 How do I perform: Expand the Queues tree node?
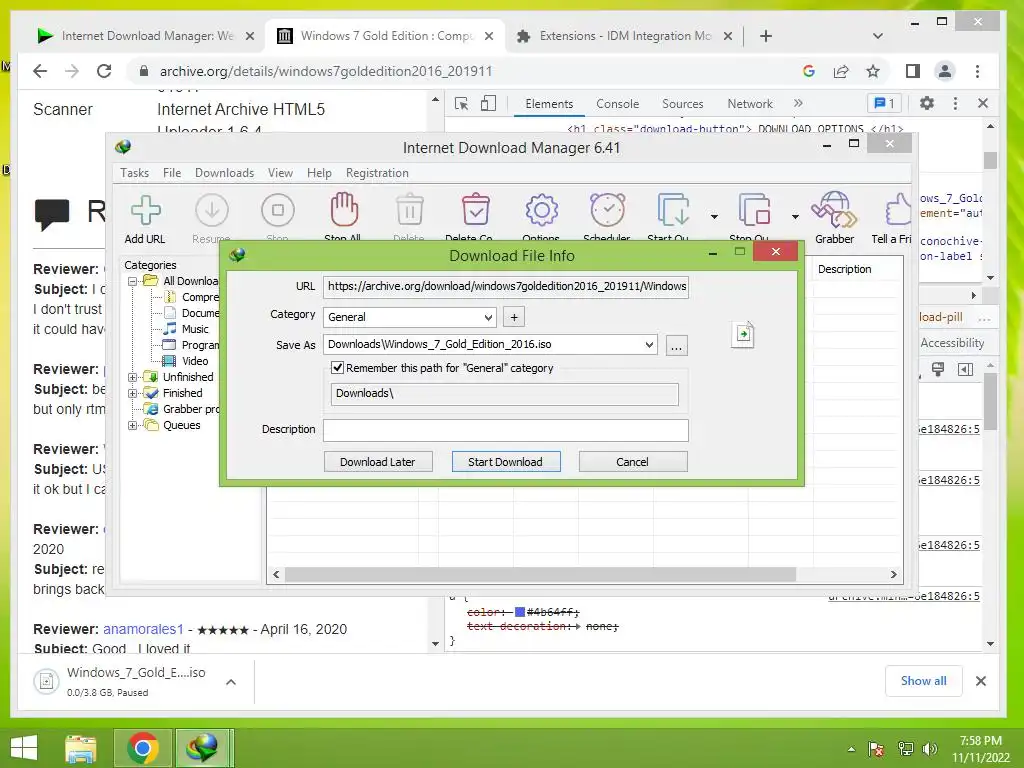click(133, 425)
